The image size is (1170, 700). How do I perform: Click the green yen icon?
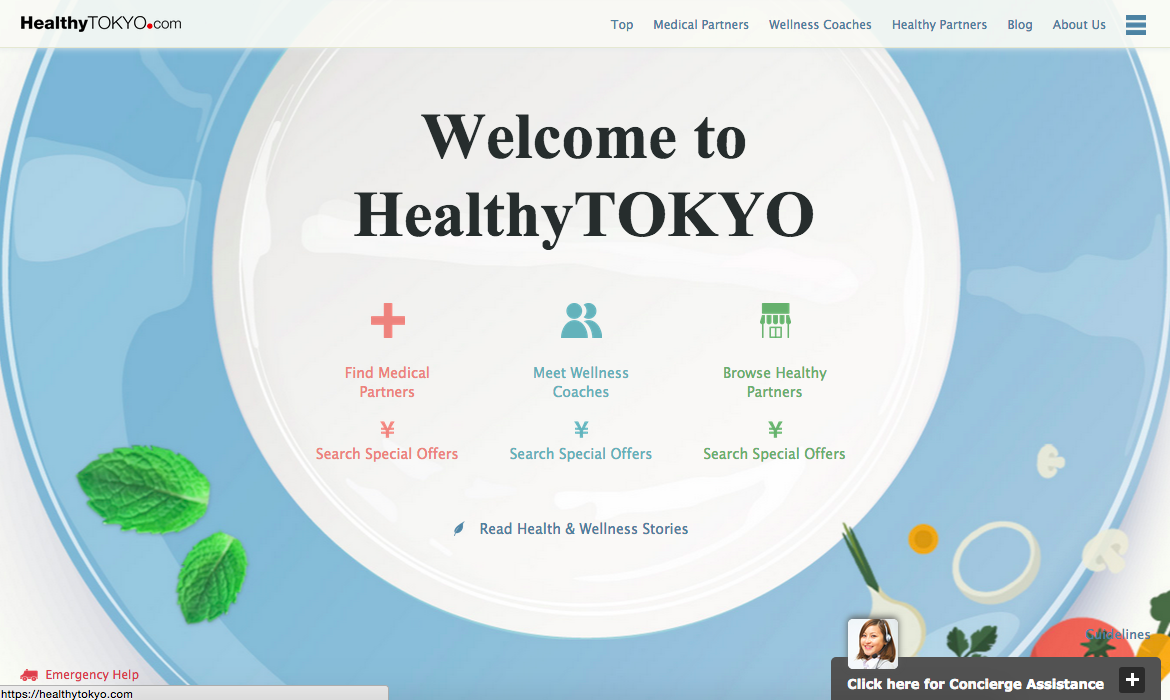[775, 429]
